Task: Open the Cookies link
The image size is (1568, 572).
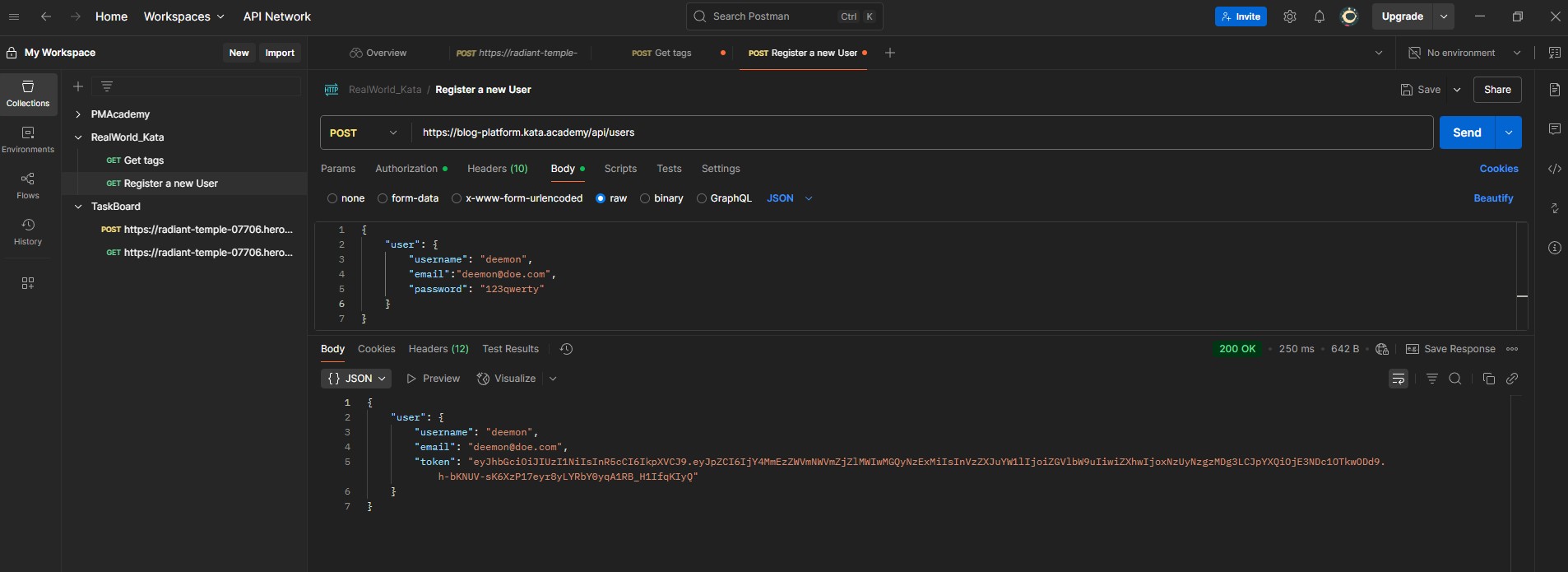Action: coord(1499,169)
